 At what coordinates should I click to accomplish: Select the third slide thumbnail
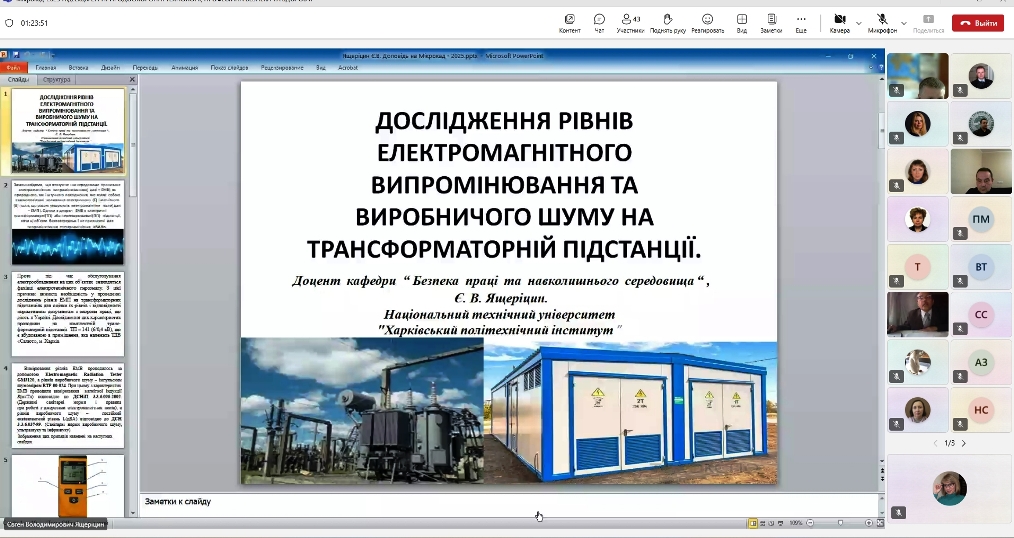[x=68, y=313]
